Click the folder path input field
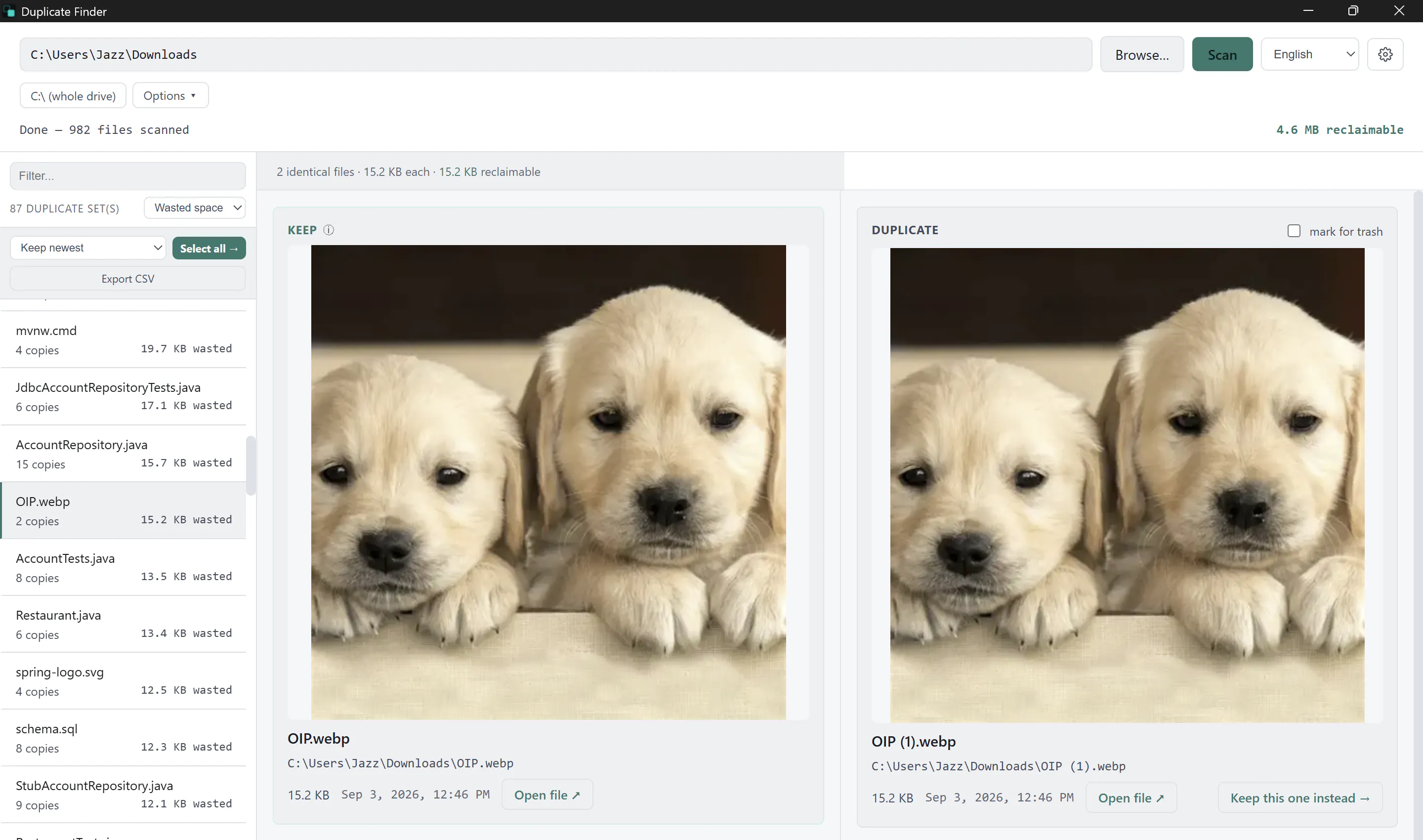Screen dimensions: 1423x840 (x=556, y=54)
